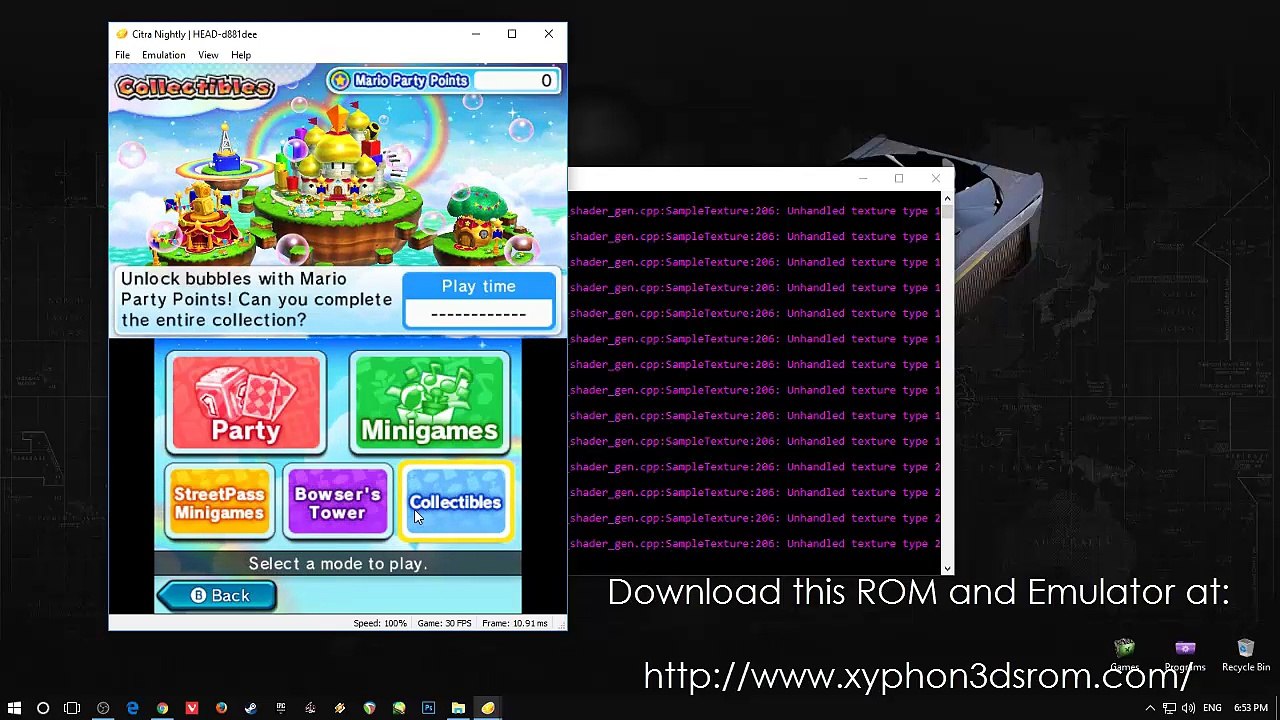Switch to Citra on the taskbar
The height and width of the screenshot is (720, 1280).
click(x=488, y=708)
